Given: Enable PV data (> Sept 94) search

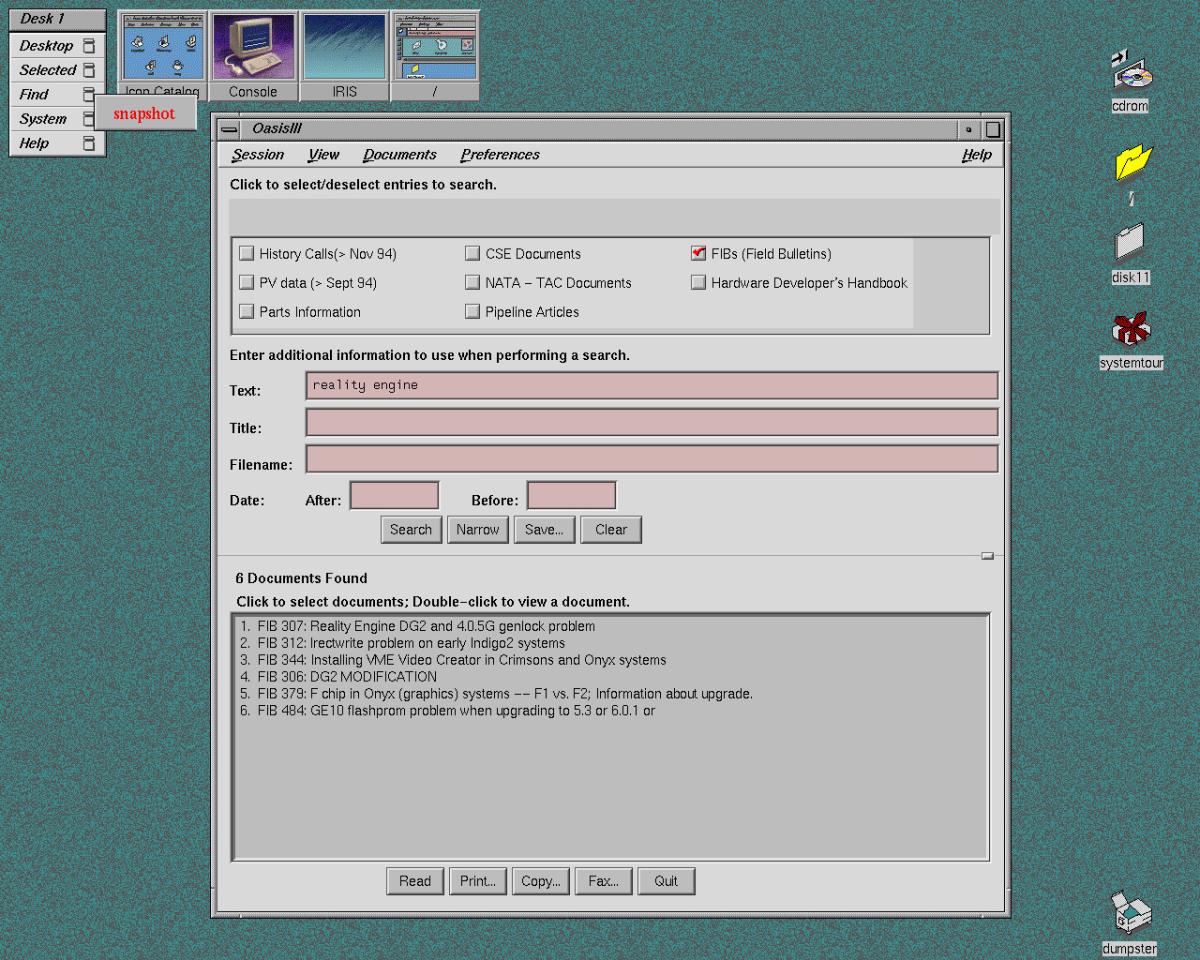Looking at the screenshot, I should pyautogui.click(x=246, y=283).
